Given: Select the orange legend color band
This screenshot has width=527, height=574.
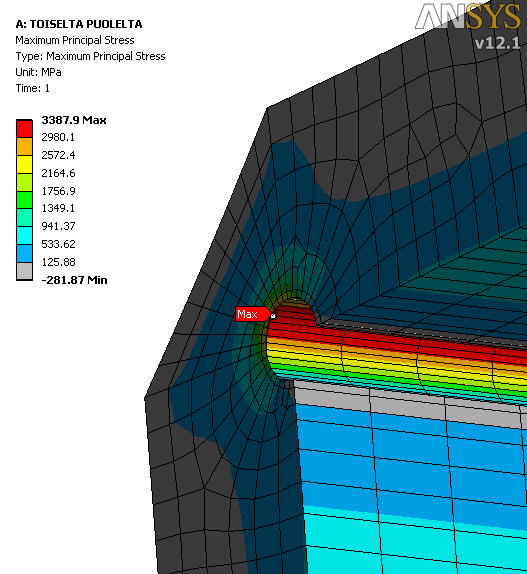Looking at the screenshot, I should tap(25, 146).
